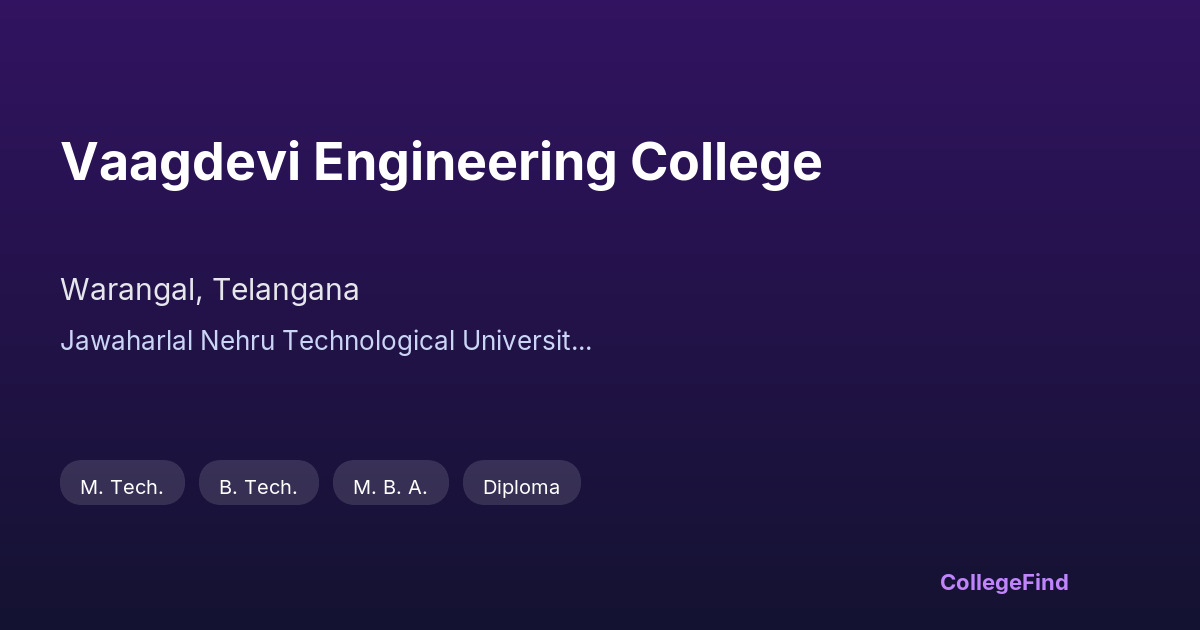The height and width of the screenshot is (630, 1200).
Task: Open the Jawaharlal Nehru Technological University affiliation
Action: (325, 341)
